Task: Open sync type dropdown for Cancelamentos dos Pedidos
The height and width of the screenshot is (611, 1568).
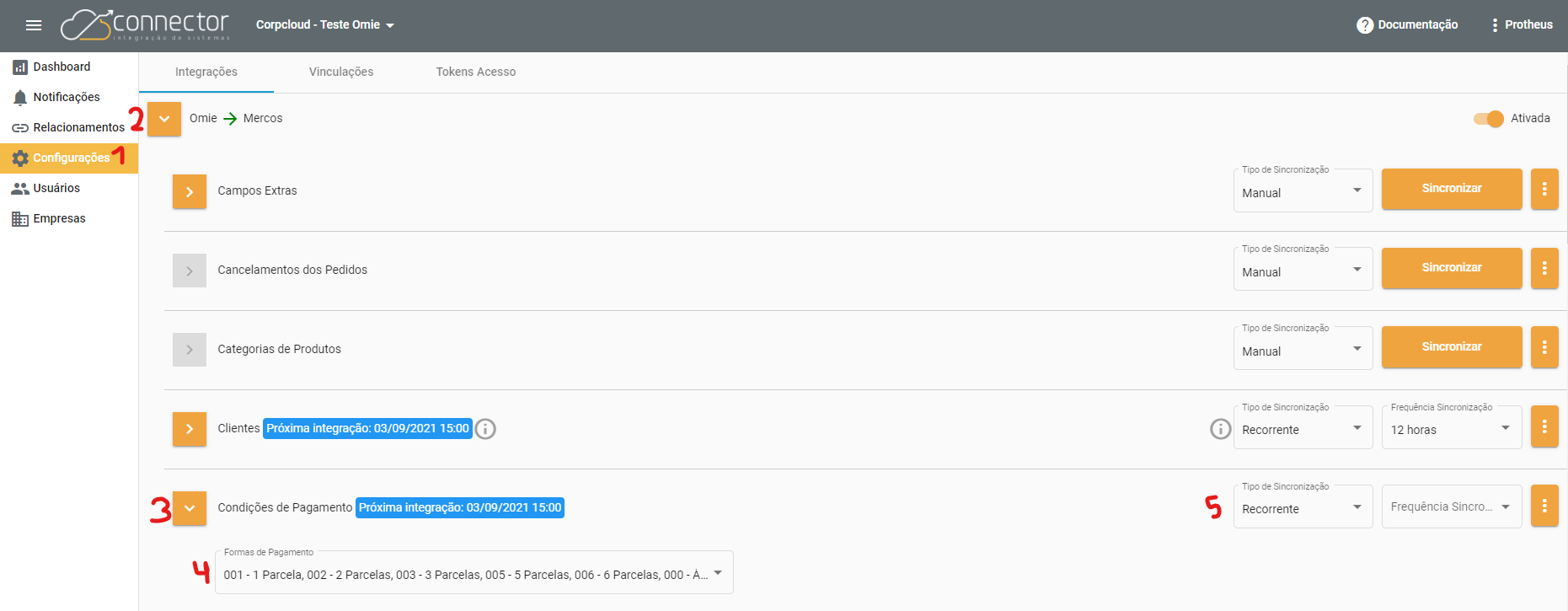Action: pyautogui.click(x=1303, y=270)
